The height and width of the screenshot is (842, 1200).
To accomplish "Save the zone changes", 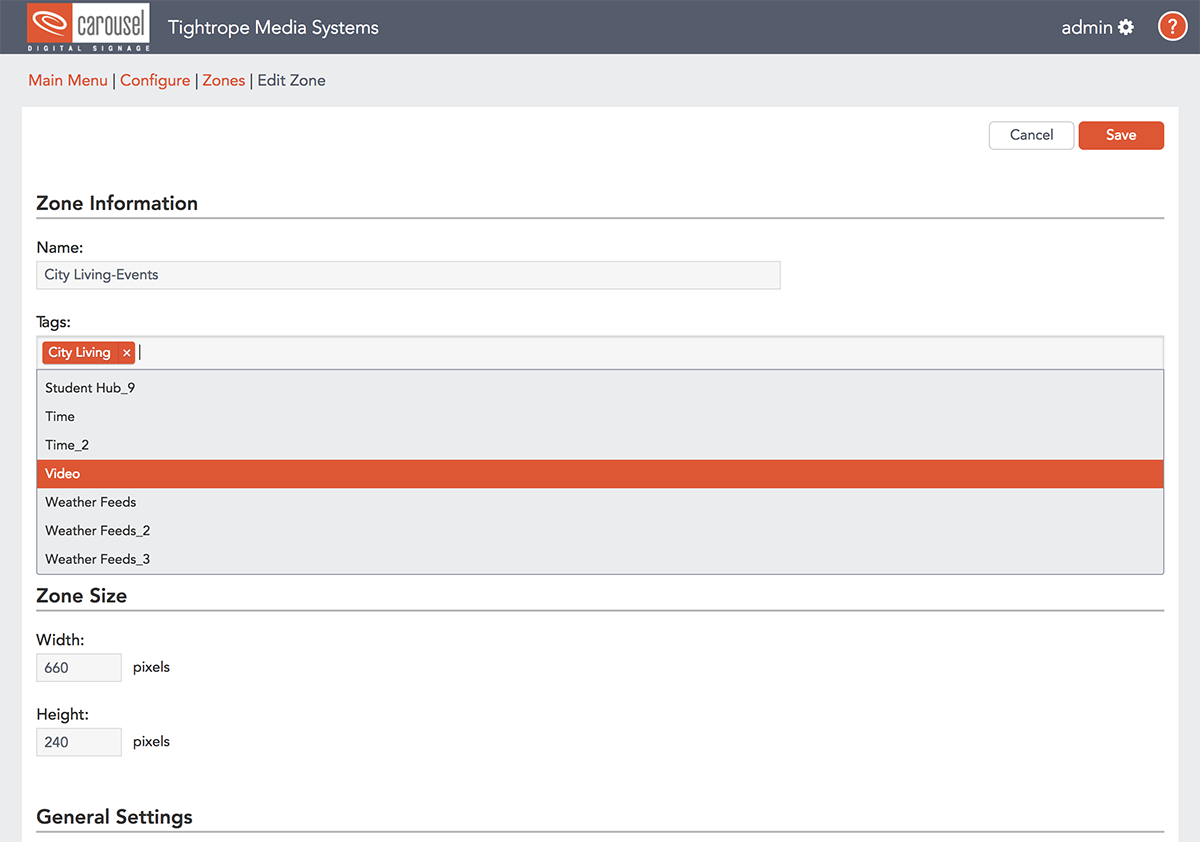I will click(x=1120, y=135).
